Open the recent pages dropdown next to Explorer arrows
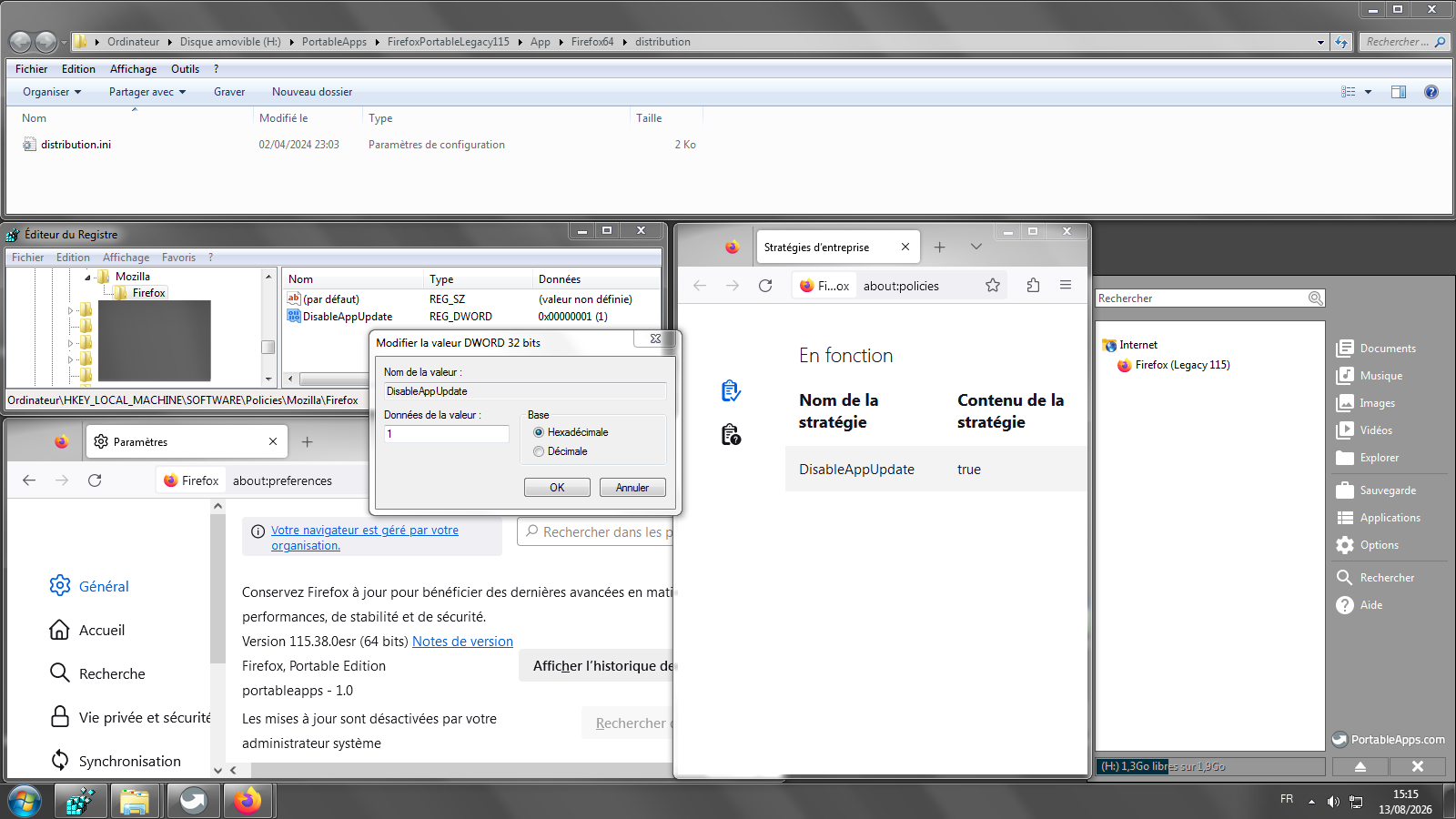This screenshot has height=819, width=1456. (x=64, y=42)
